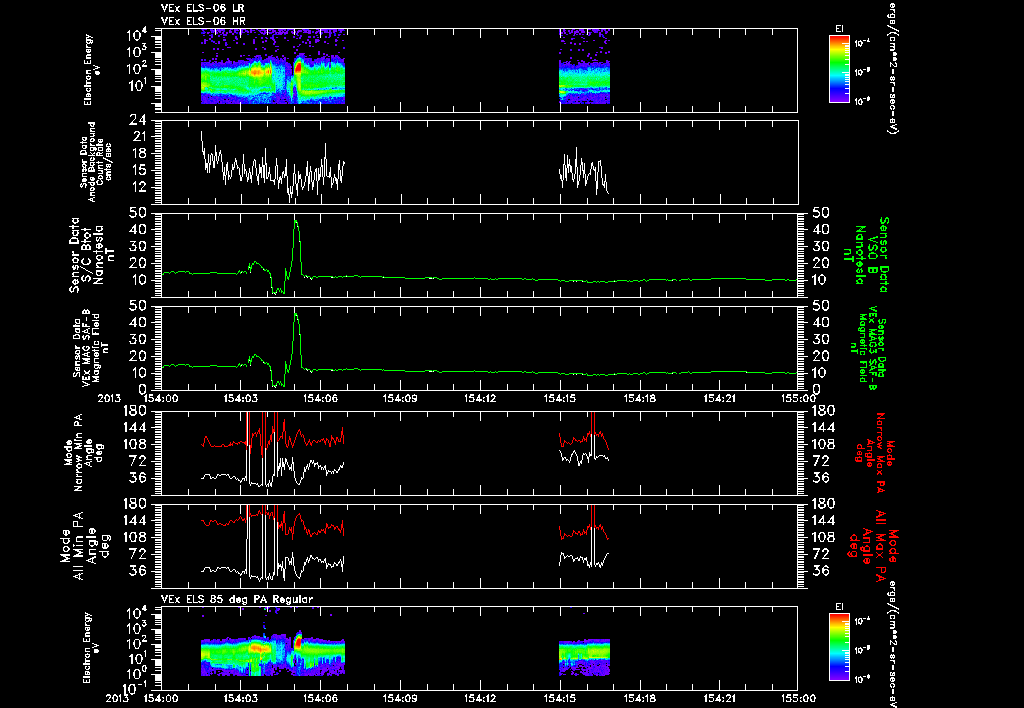Image resolution: width=1024 pixels, height=708 pixels.
Task: Click the MAG SAF-B magnetic field peak
Action: (x=296, y=315)
